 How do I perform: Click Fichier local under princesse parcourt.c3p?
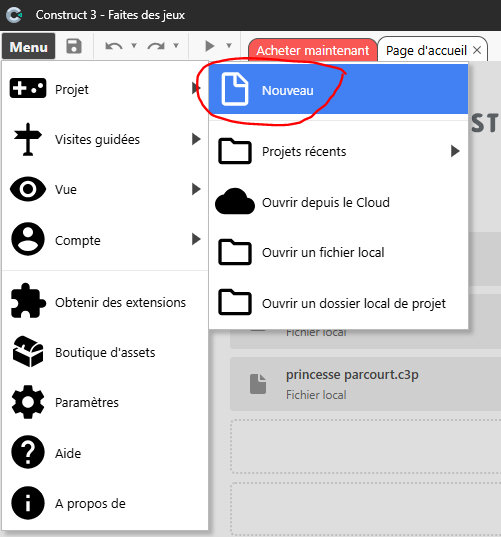tap(316, 395)
